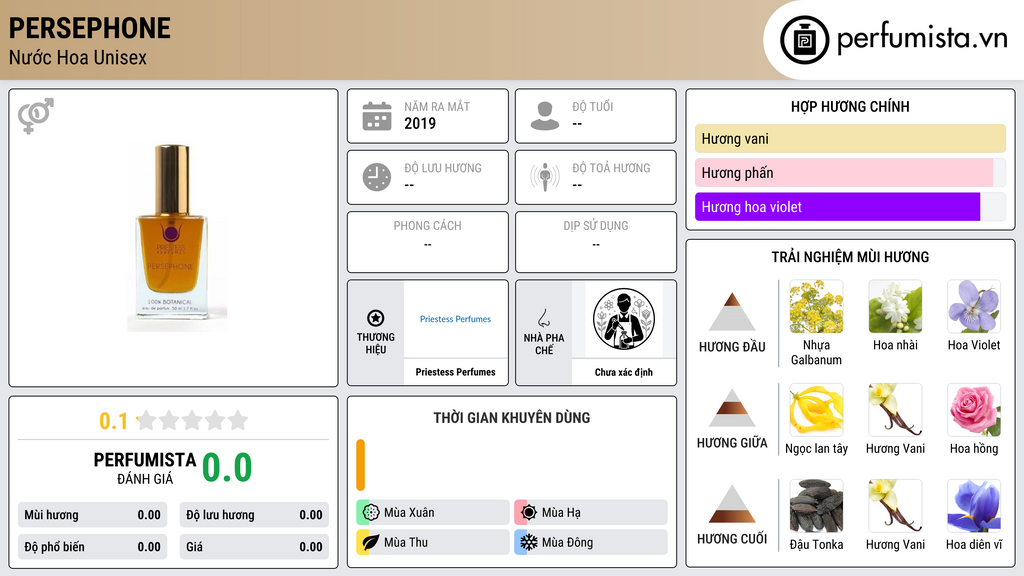
Task: Click the person icon beside Độ tuổi
Action: coord(545,116)
